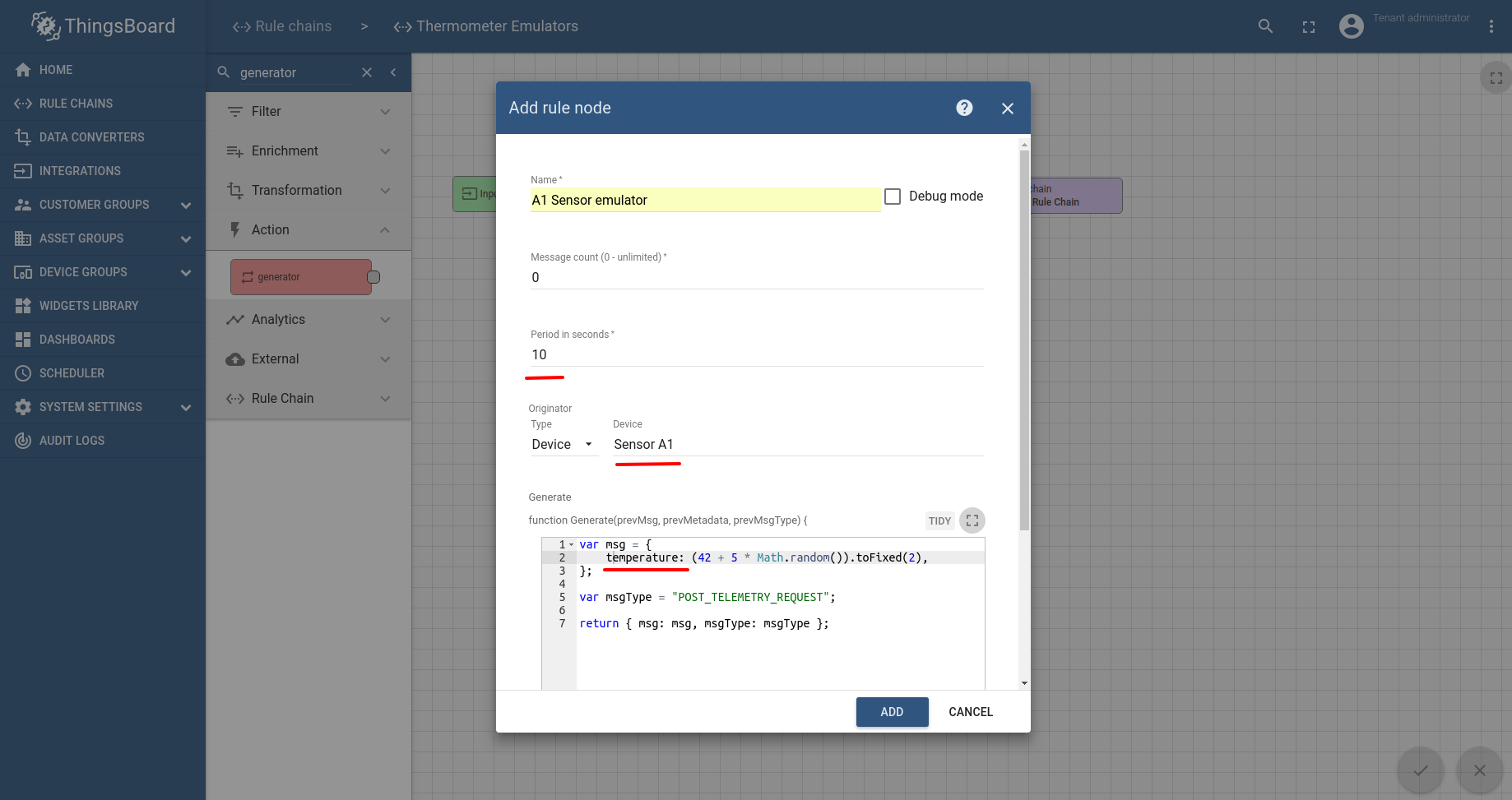Select the Rule Chain node on canvas

coord(1076,196)
